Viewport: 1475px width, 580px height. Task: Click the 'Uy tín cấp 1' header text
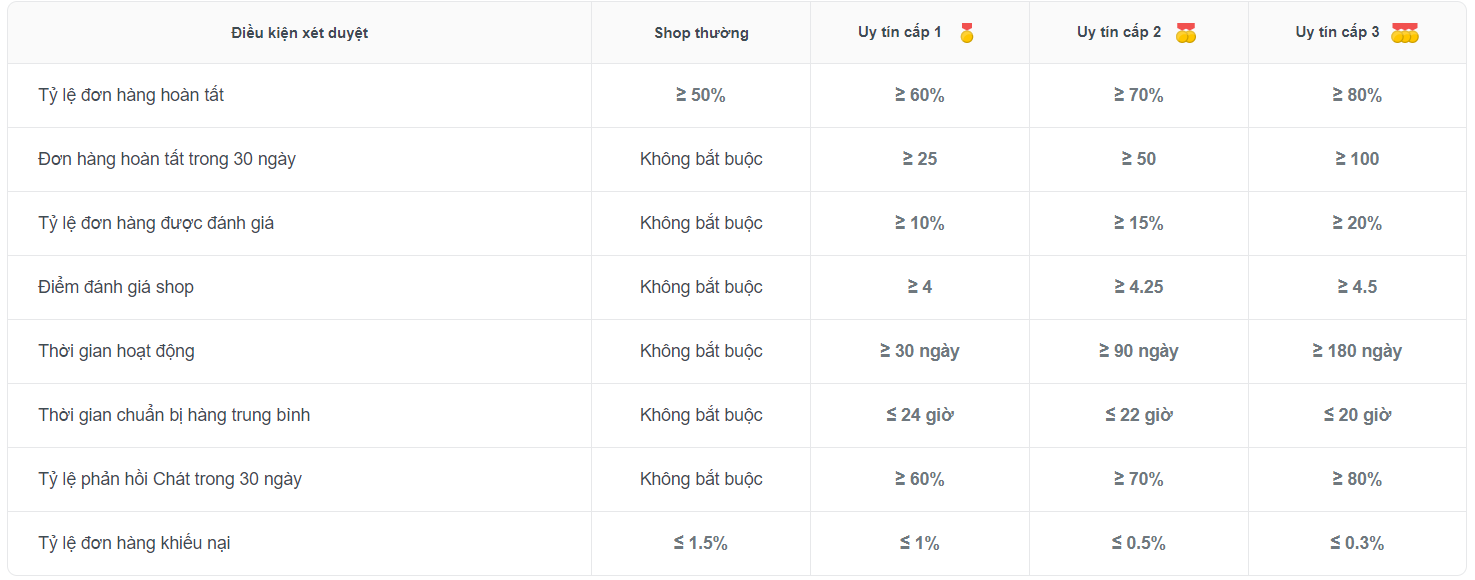click(899, 32)
